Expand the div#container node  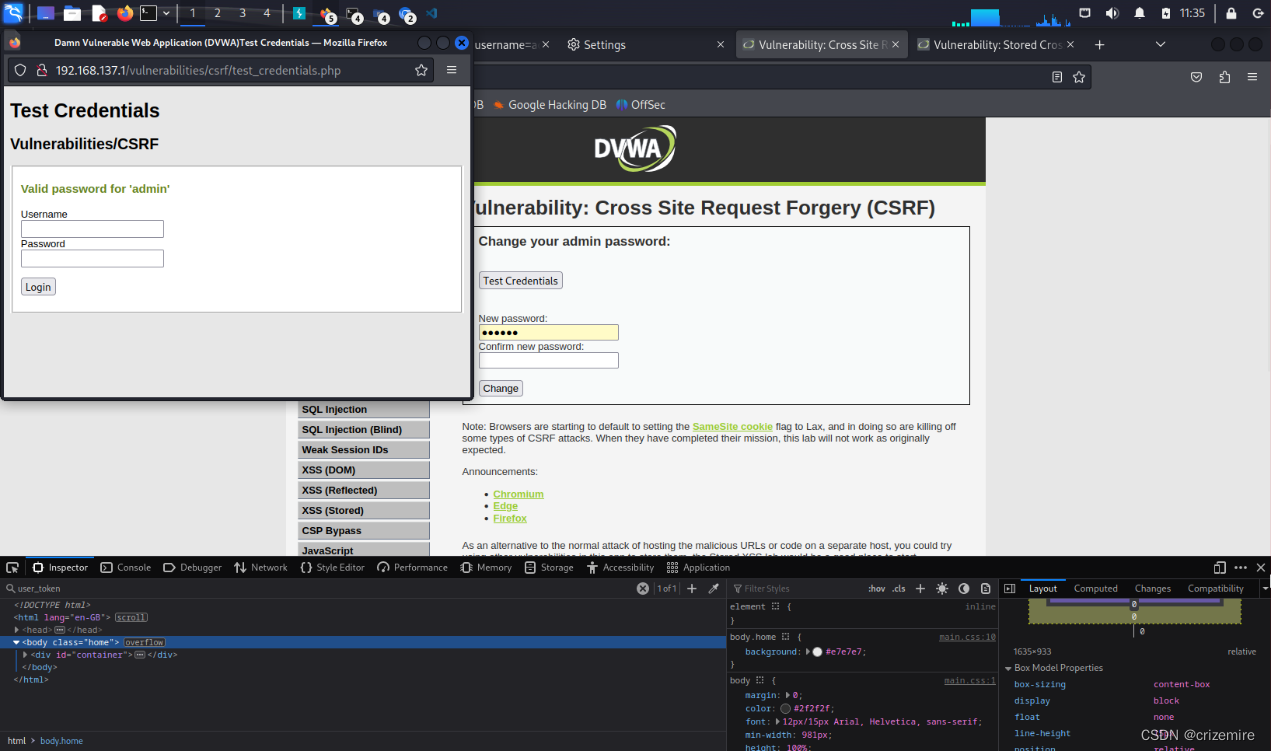pyautogui.click(x=26, y=654)
